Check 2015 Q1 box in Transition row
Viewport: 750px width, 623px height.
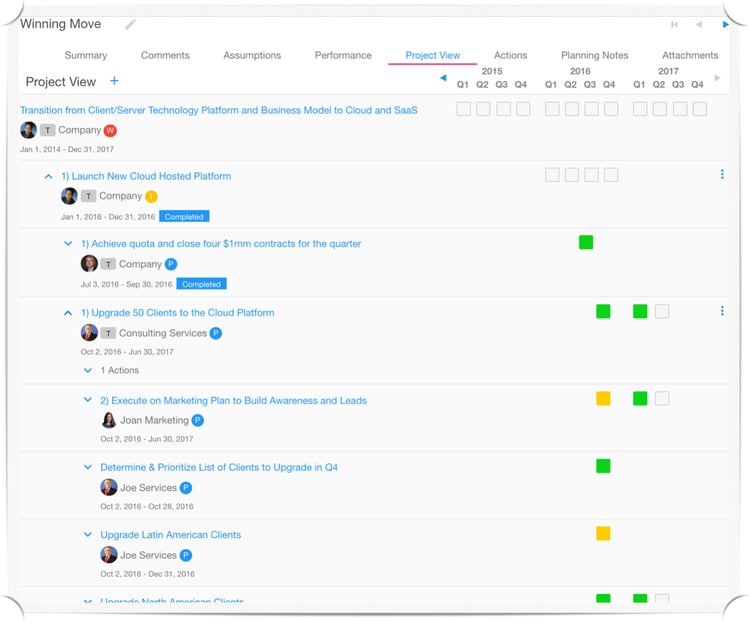pos(463,109)
